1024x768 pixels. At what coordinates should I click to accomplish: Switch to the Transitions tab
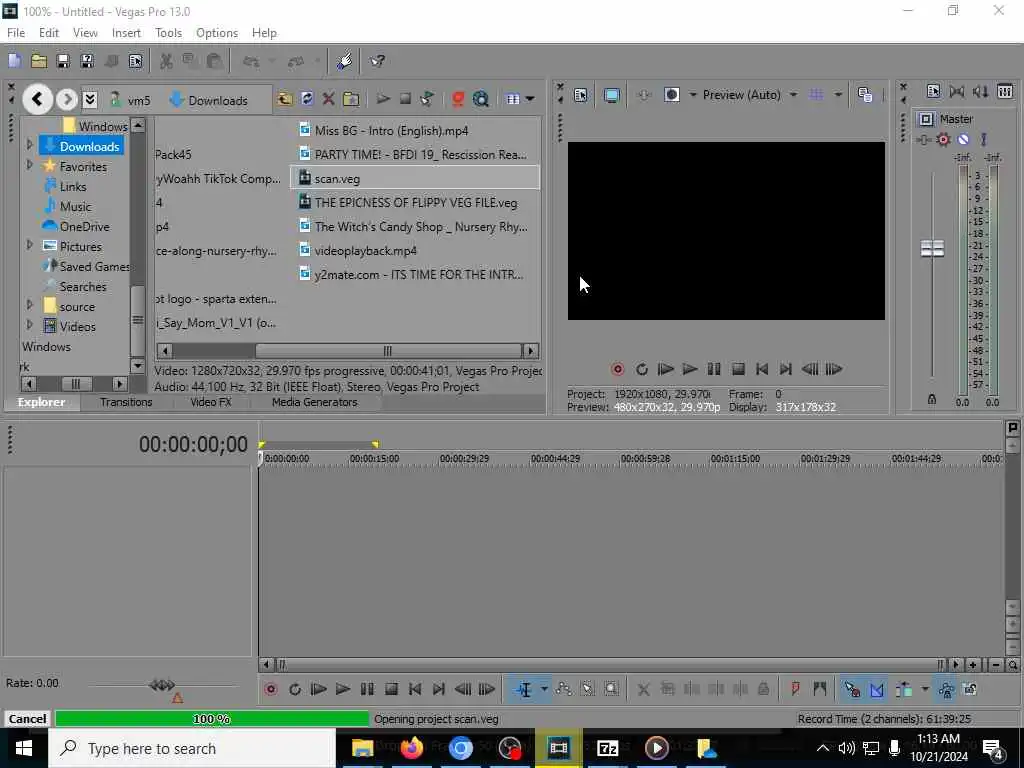tap(126, 402)
